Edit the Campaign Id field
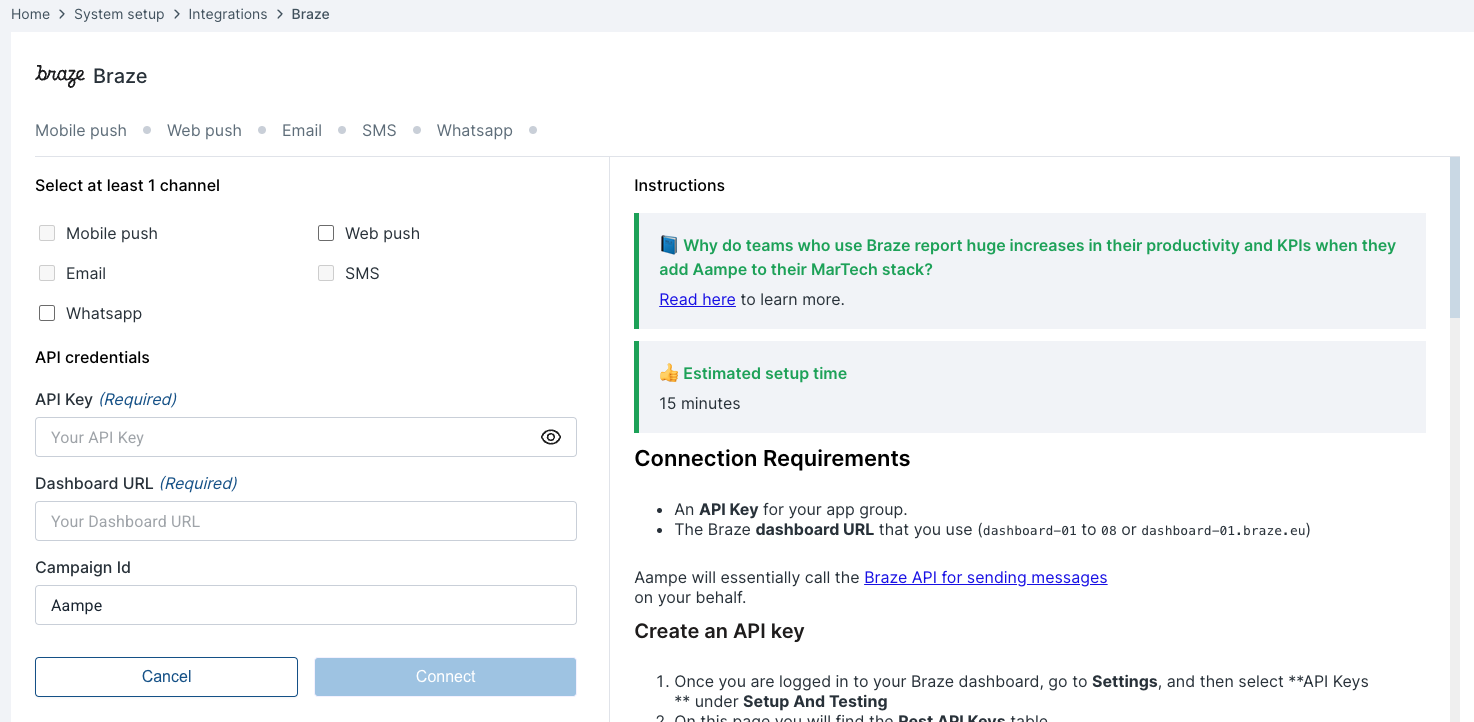1474x722 pixels. click(x=305, y=605)
